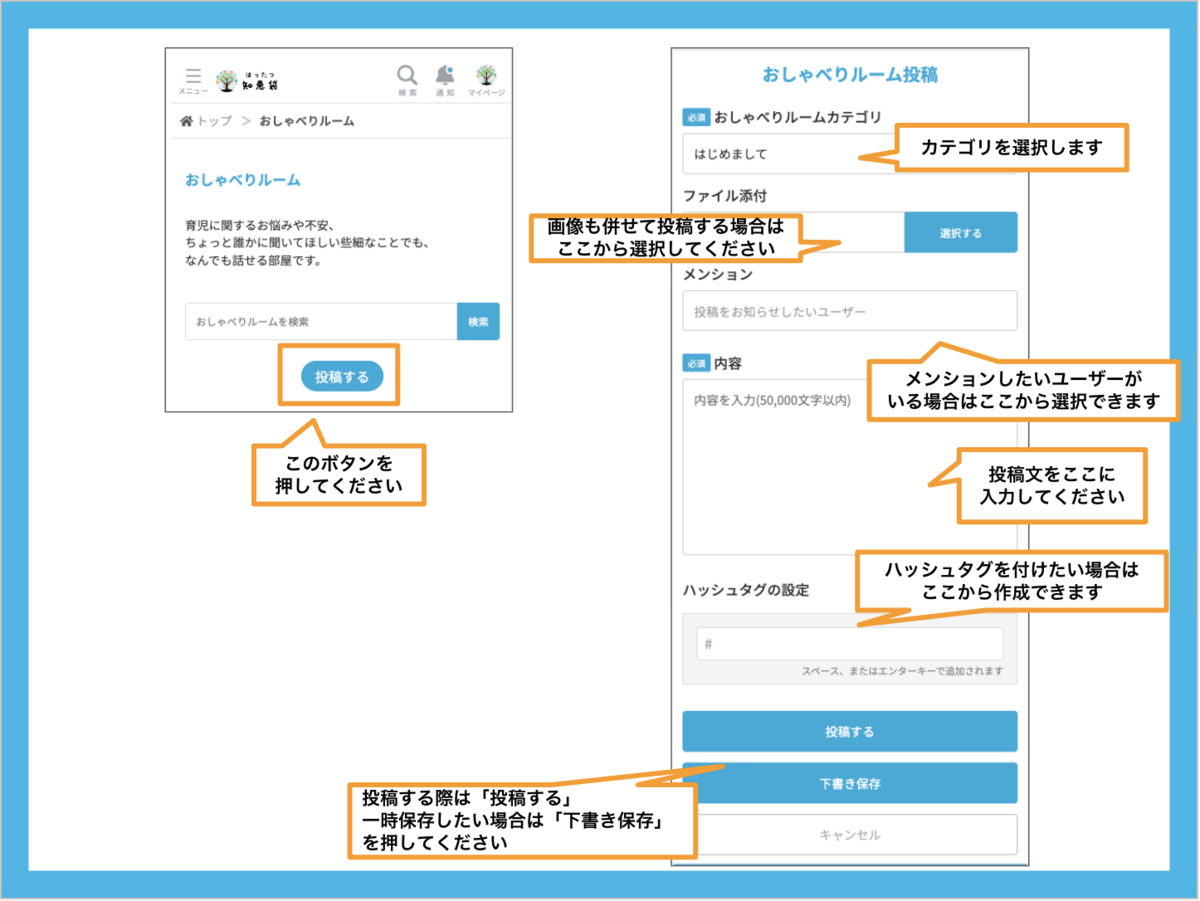This screenshot has height=901, width=1200.
Task: Click the hashtag # input field
Action: click(x=849, y=644)
